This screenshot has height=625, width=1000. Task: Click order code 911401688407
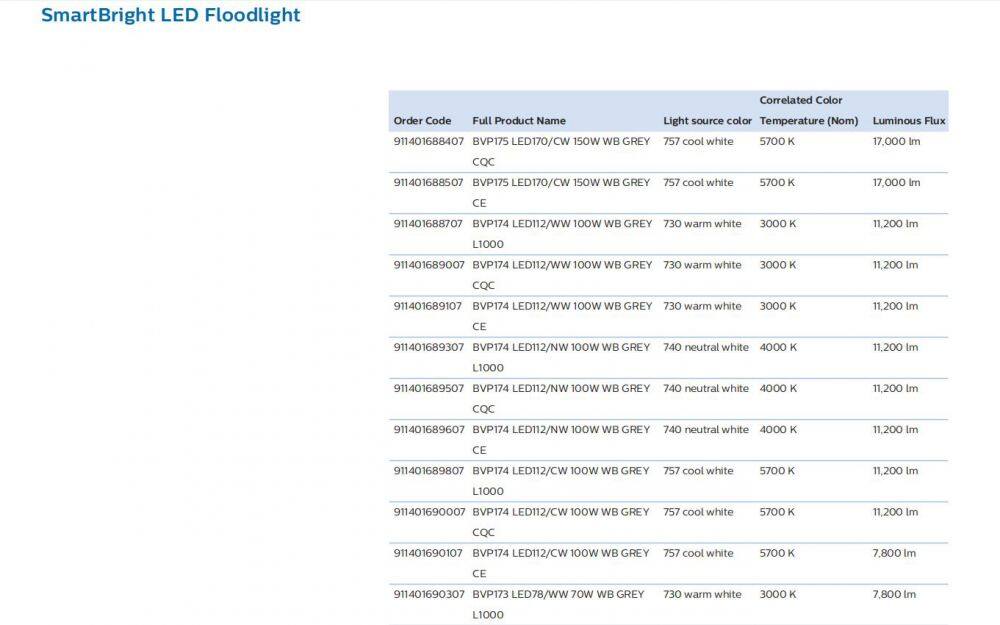coord(429,142)
